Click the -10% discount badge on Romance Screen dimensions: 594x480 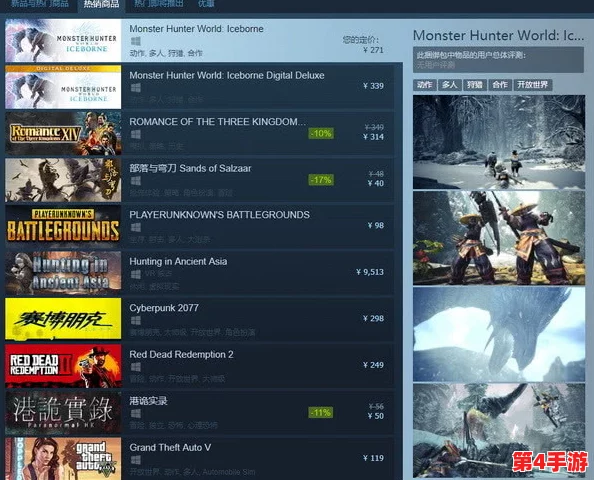321,133
